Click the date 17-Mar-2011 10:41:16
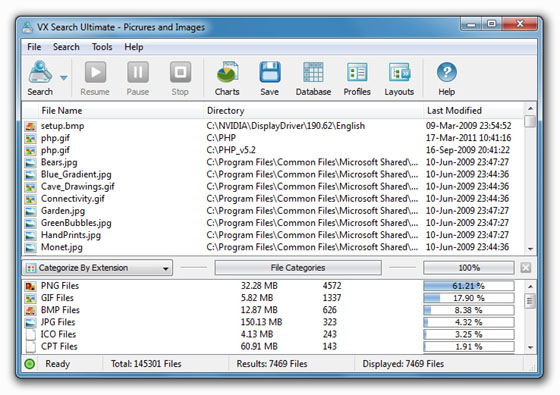 pyautogui.click(x=468, y=138)
